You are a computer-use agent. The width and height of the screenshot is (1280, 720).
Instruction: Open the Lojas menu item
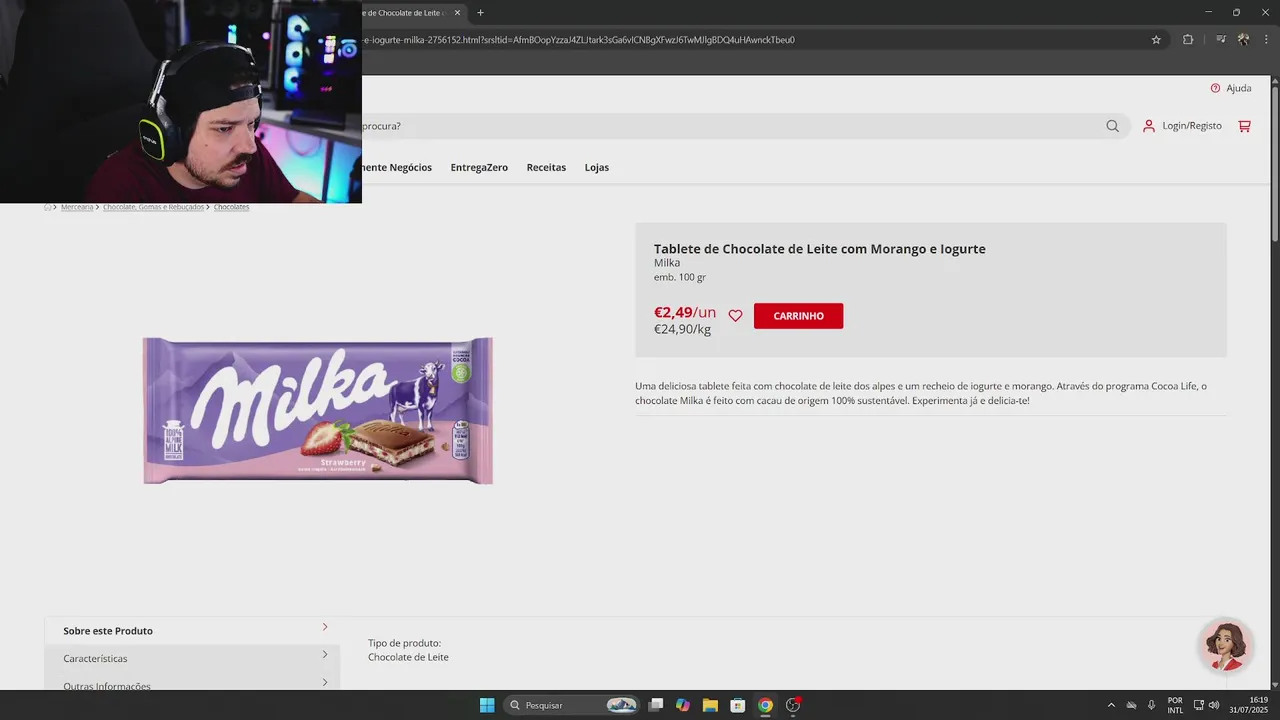[597, 168]
